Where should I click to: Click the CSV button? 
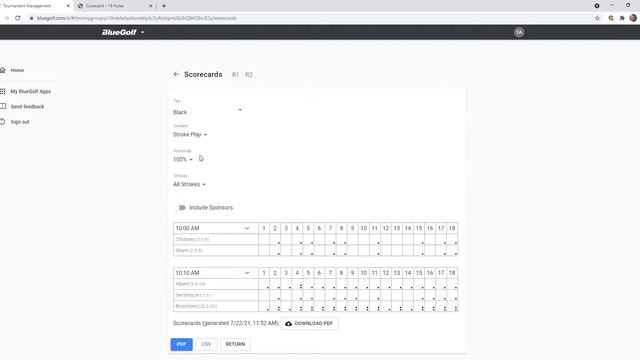(206, 344)
